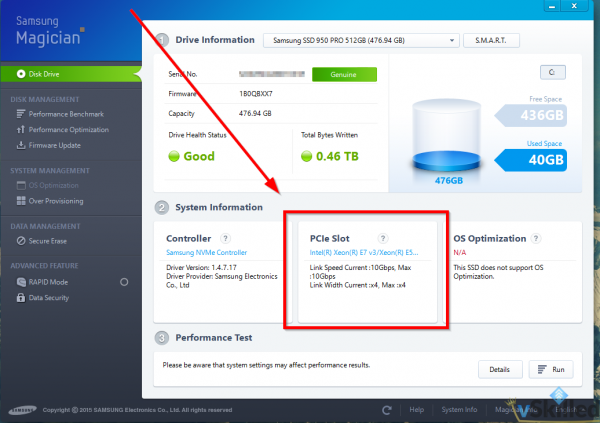Open Help in the footer
600x423 pixels.
point(416,410)
